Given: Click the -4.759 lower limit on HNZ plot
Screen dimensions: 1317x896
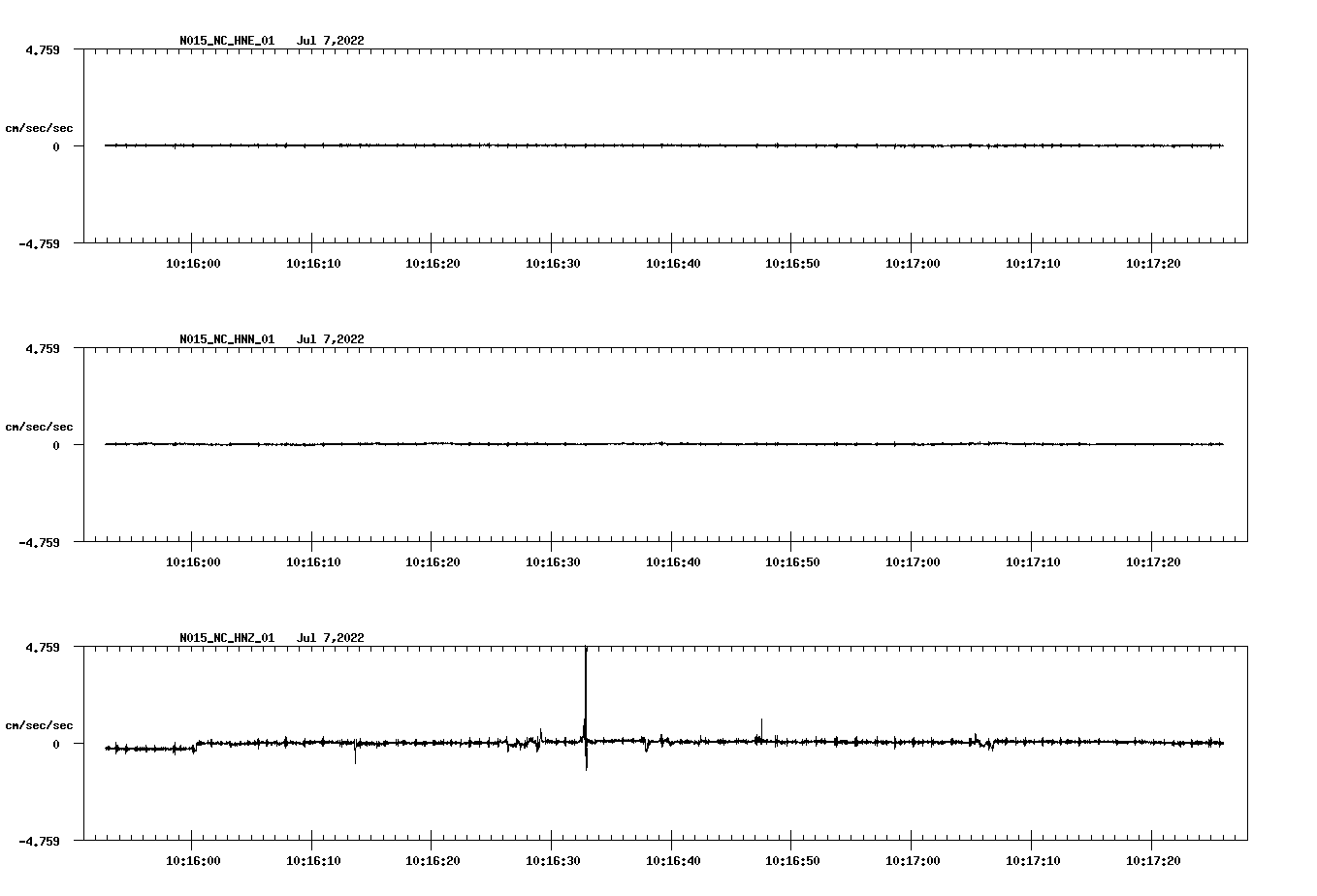Looking at the screenshot, I should (x=40, y=841).
